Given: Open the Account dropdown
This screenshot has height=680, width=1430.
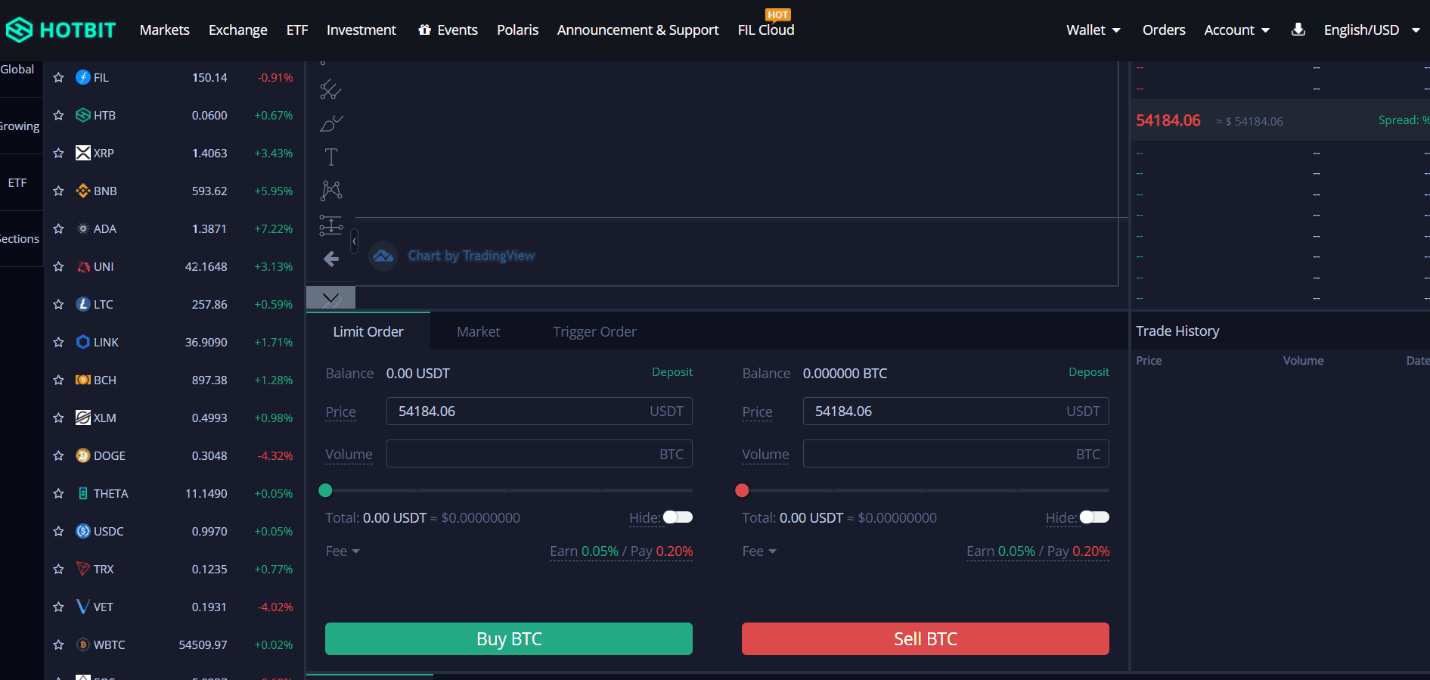Looking at the screenshot, I should 1237,30.
